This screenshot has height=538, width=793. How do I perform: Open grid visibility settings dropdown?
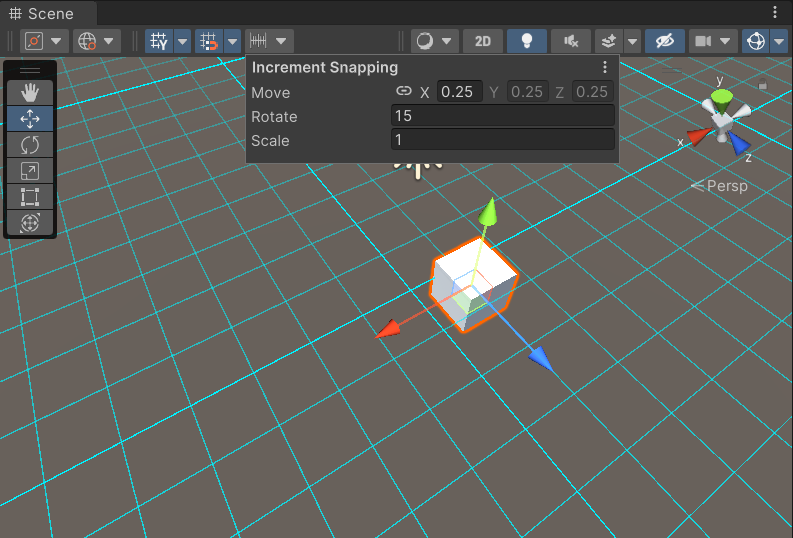[x=183, y=41]
